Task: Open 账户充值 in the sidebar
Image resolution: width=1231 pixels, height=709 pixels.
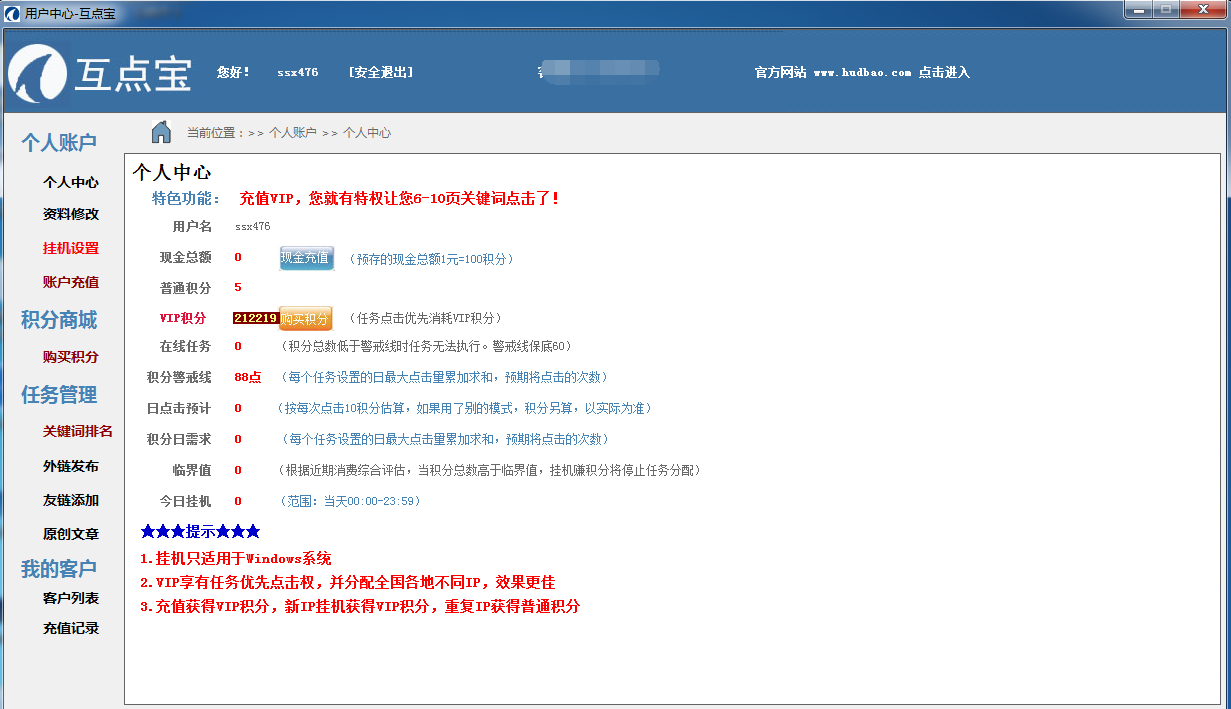Action: click(71, 282)
